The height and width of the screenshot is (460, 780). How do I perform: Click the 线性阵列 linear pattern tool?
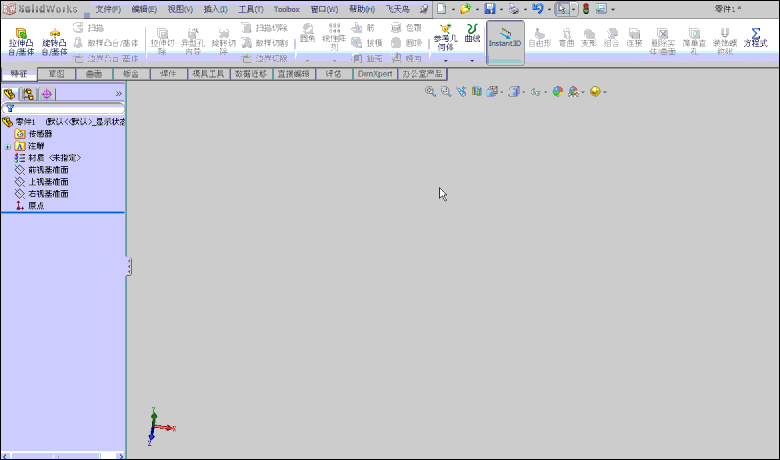[x=334, y=37]
